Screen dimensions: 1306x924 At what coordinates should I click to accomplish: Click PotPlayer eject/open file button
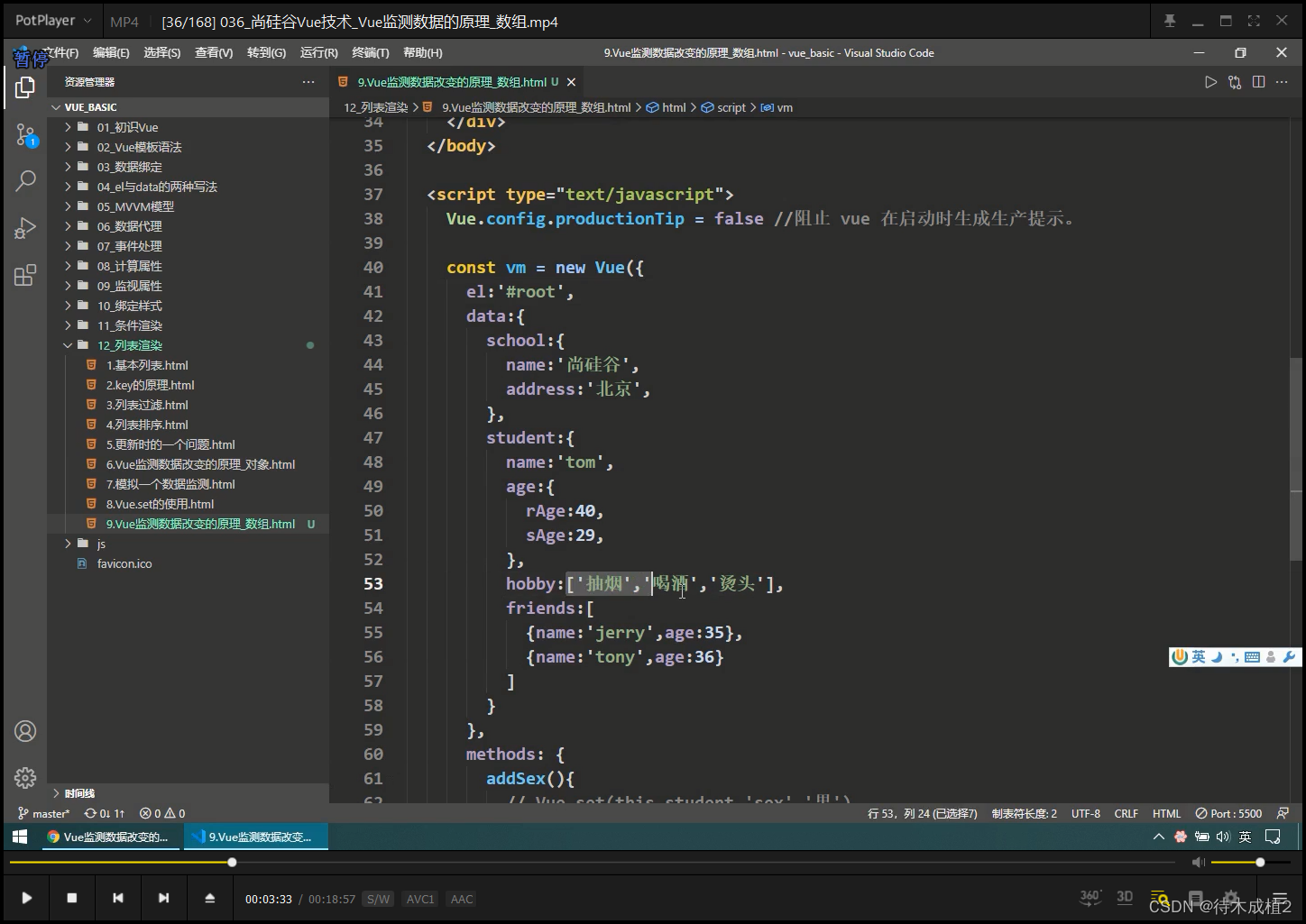[209, 898]
